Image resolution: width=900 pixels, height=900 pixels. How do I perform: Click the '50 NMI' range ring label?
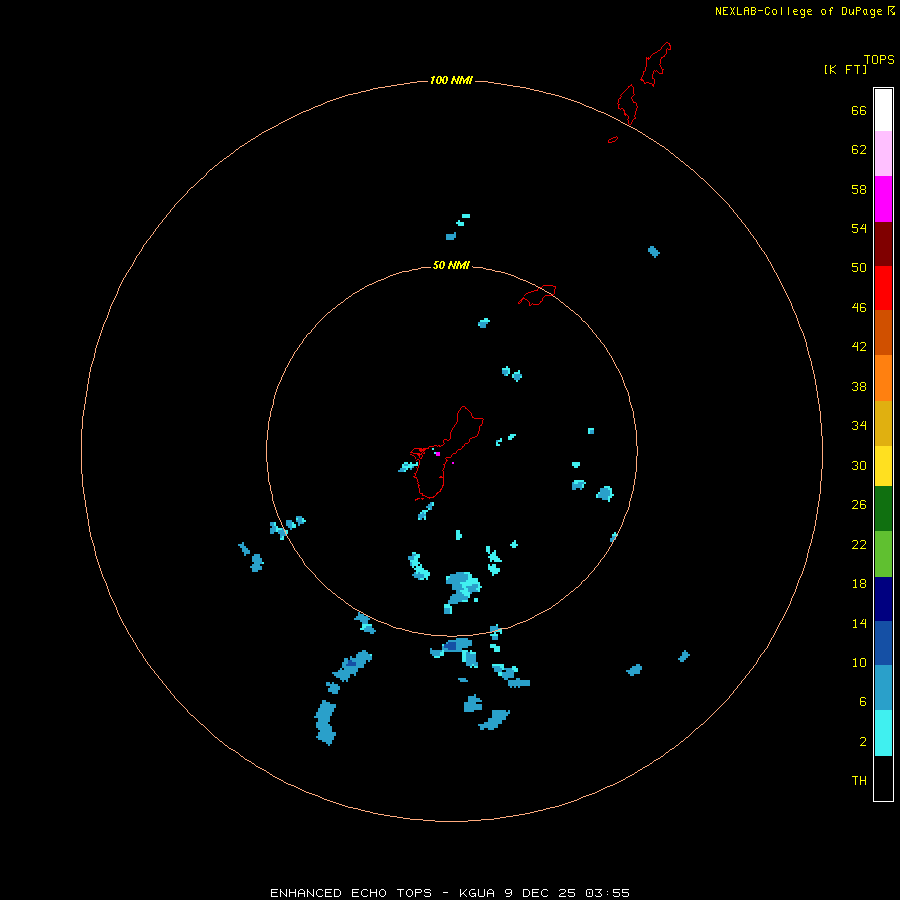click(451, 265)
